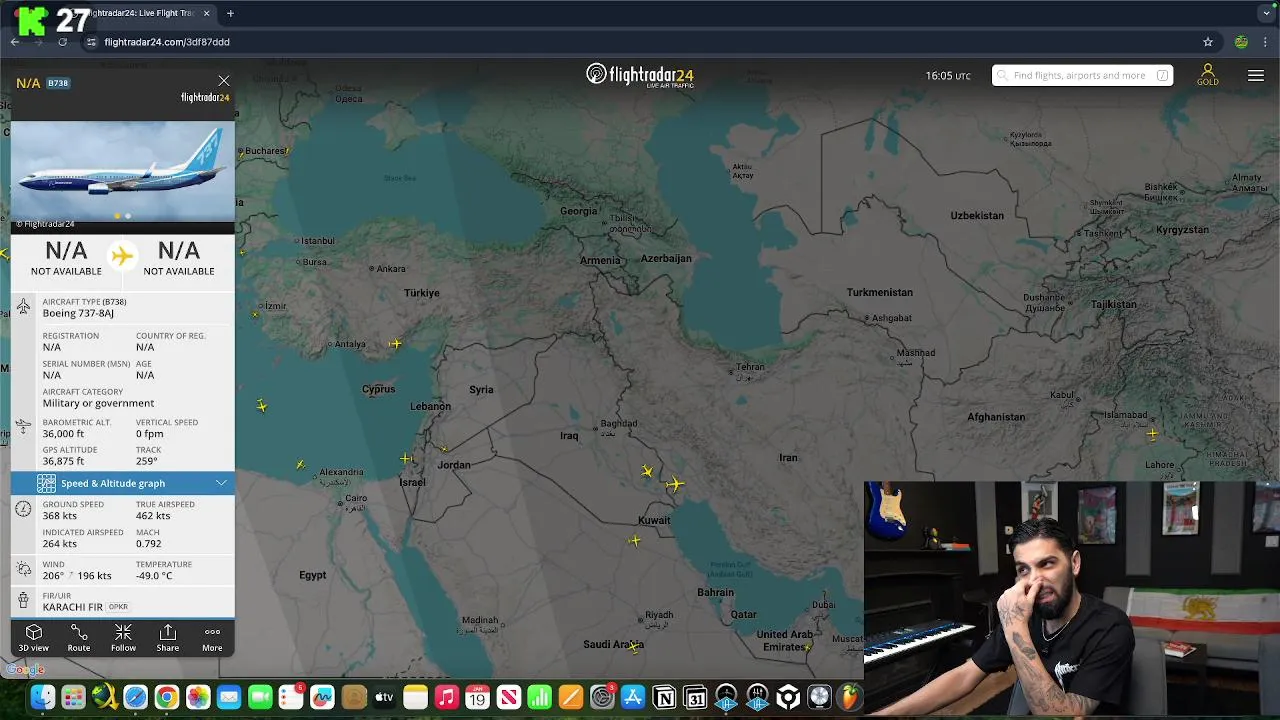Select the aircraft below the Saudi Arabia label
This screenshot has height=720, width=1280.
634,647
